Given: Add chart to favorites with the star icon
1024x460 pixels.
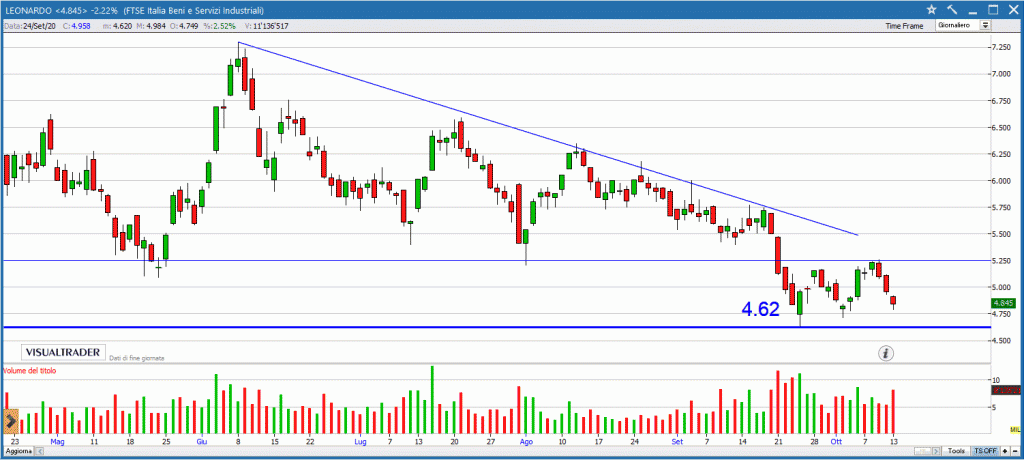Looking at the screenshot, I should [x=932, y=9].
